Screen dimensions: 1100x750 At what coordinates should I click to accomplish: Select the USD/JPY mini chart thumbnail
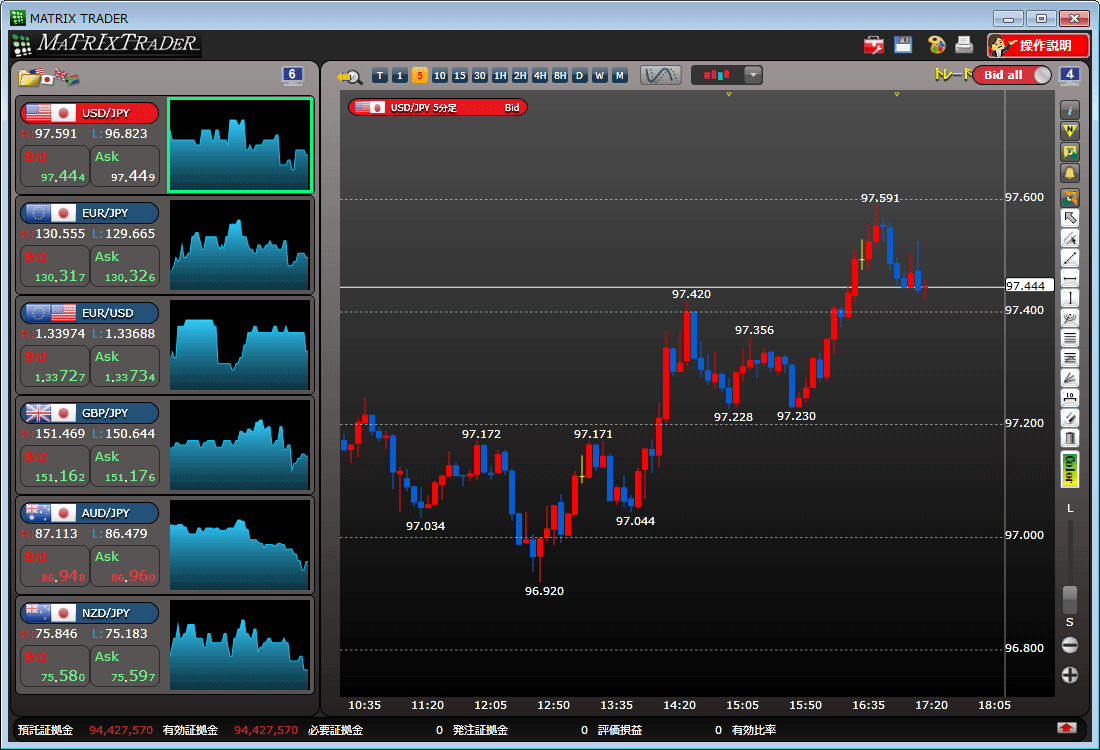[240, 145]
